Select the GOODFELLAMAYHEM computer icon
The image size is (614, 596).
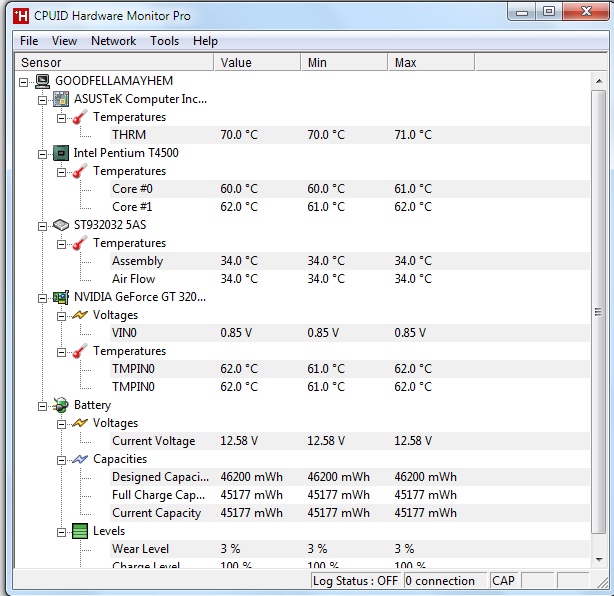click(x=42, y=81)
